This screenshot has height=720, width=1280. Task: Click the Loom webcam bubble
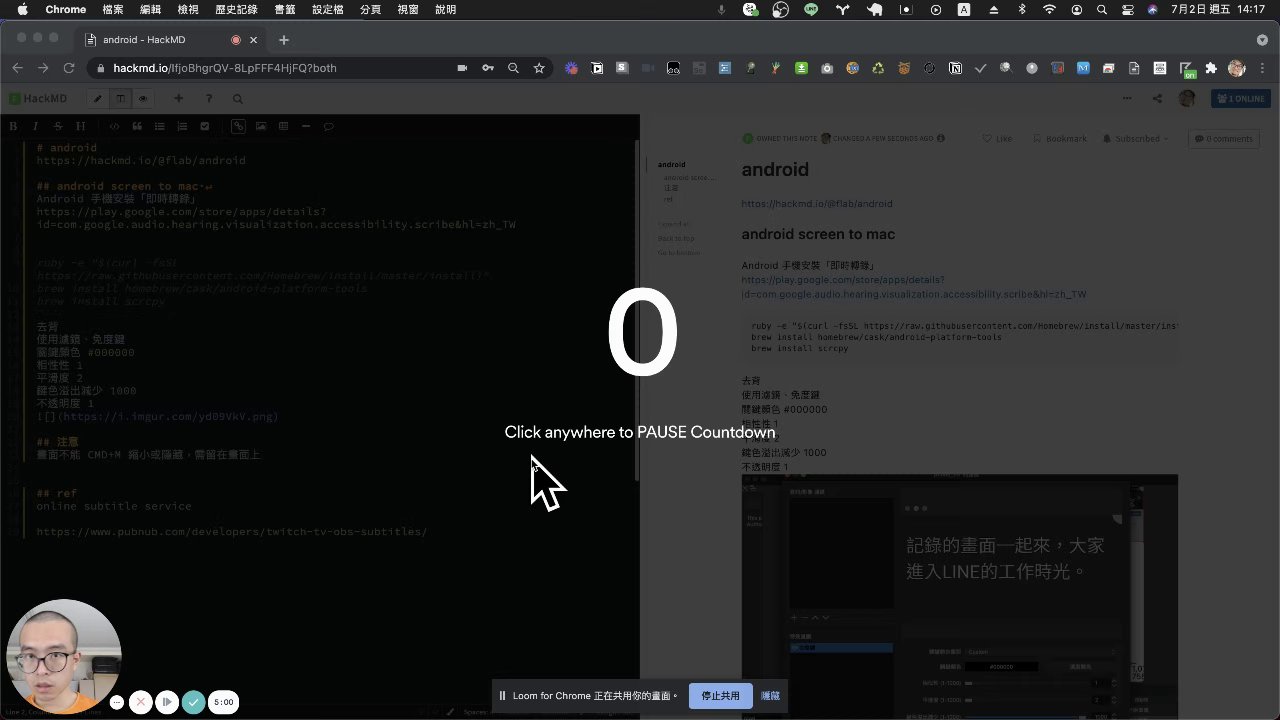pos(64,657)
